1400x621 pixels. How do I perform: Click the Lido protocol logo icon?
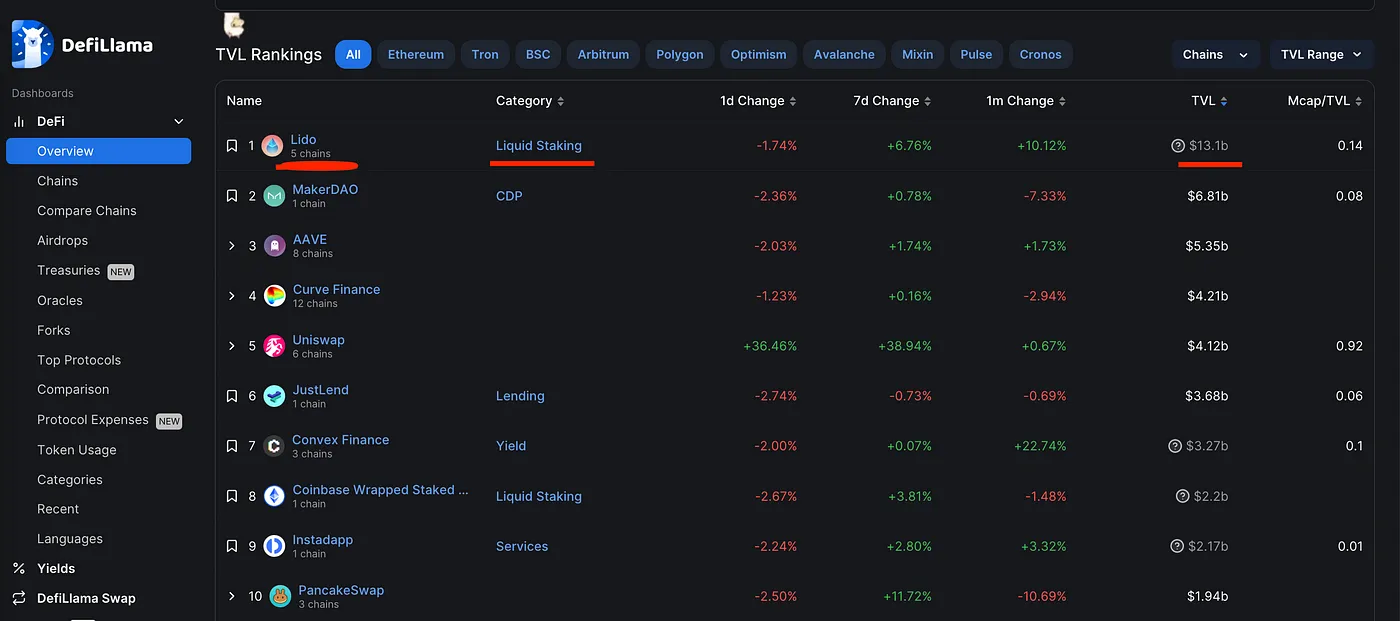tap(272, 146)
